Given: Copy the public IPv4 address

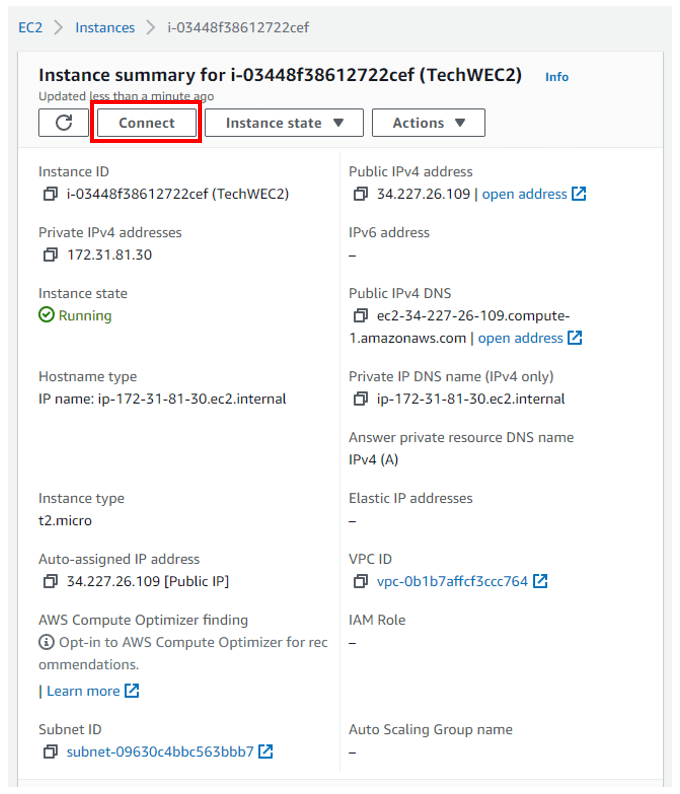Looking at the screenshot, I should (x=361, y=194).
